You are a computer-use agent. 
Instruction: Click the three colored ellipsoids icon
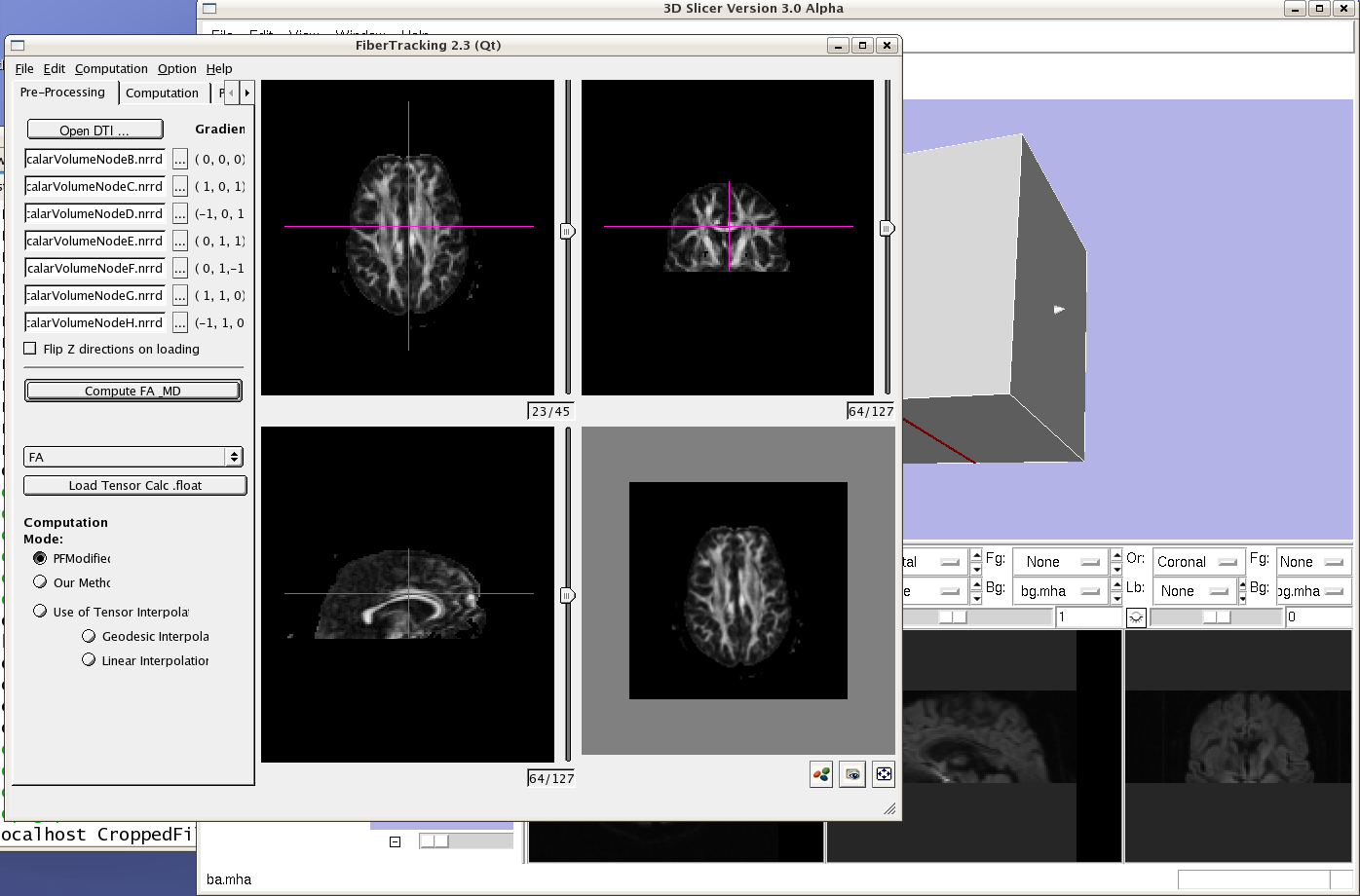pos(821,774)
